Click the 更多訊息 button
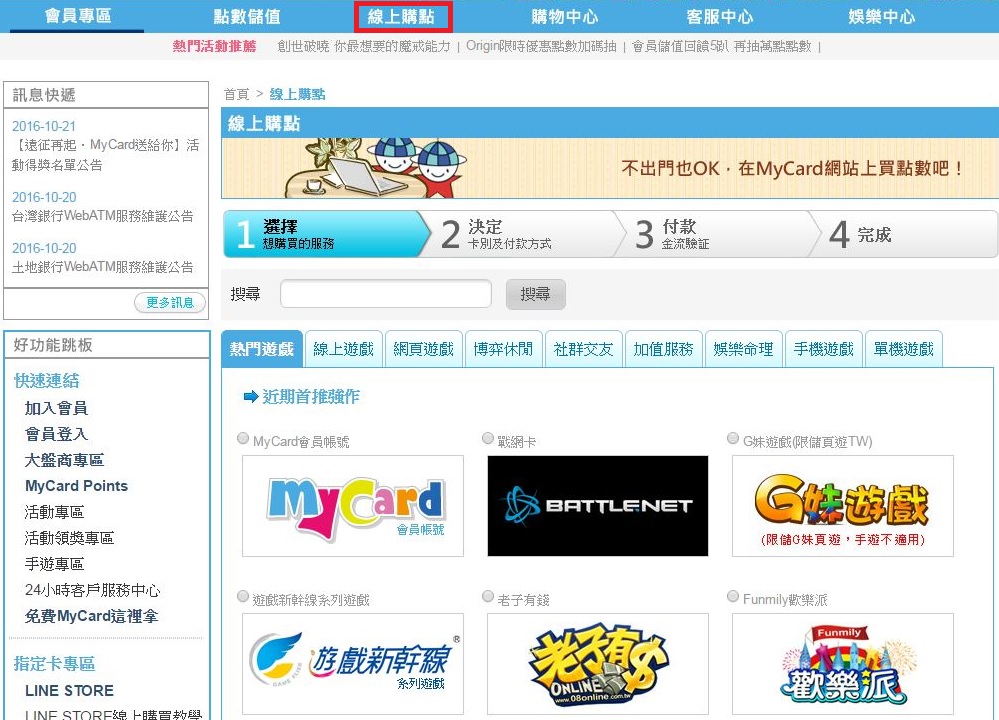 click(170, 302)
